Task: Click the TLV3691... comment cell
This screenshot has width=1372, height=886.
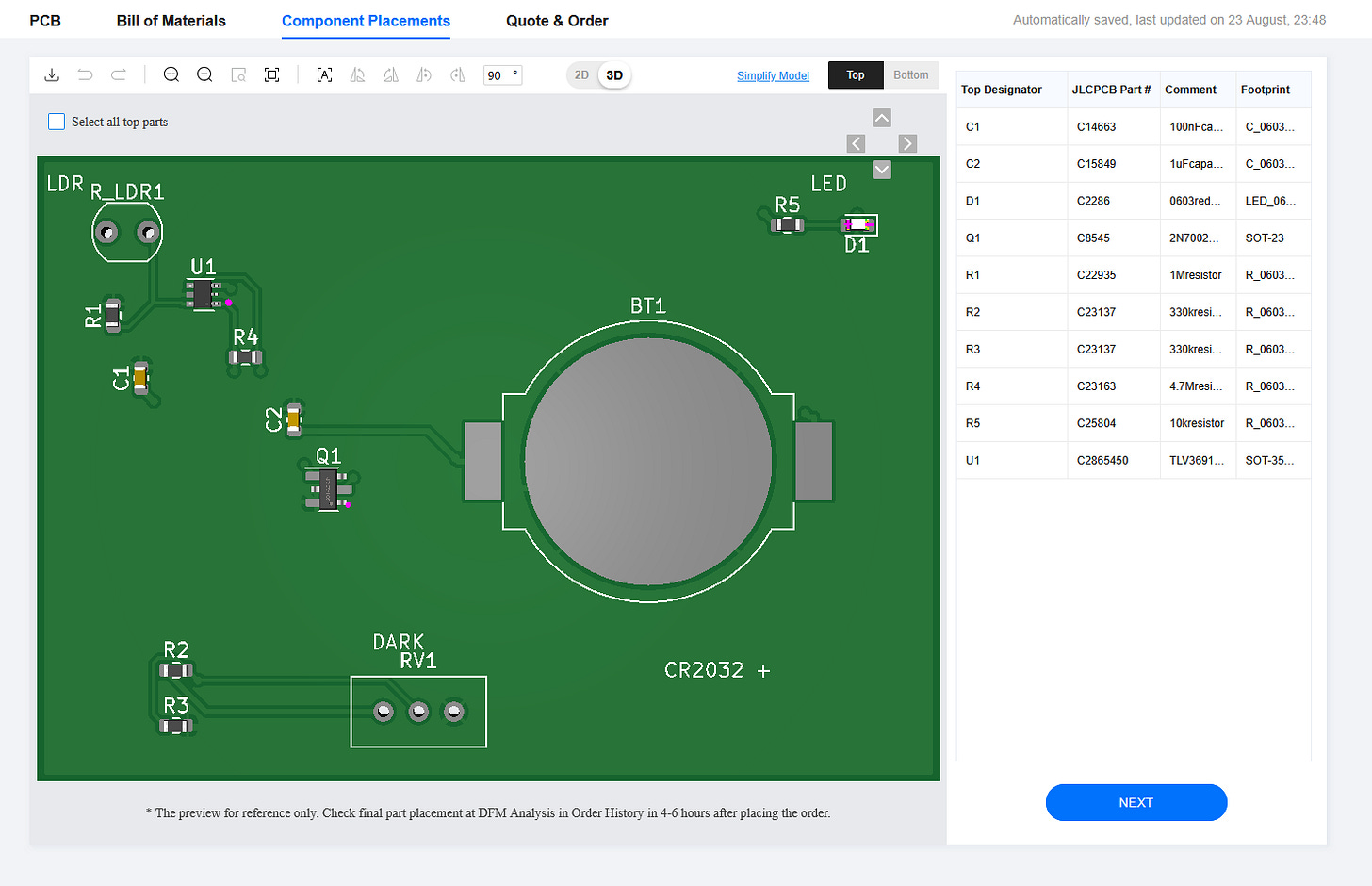Action: coord(1198,461)
